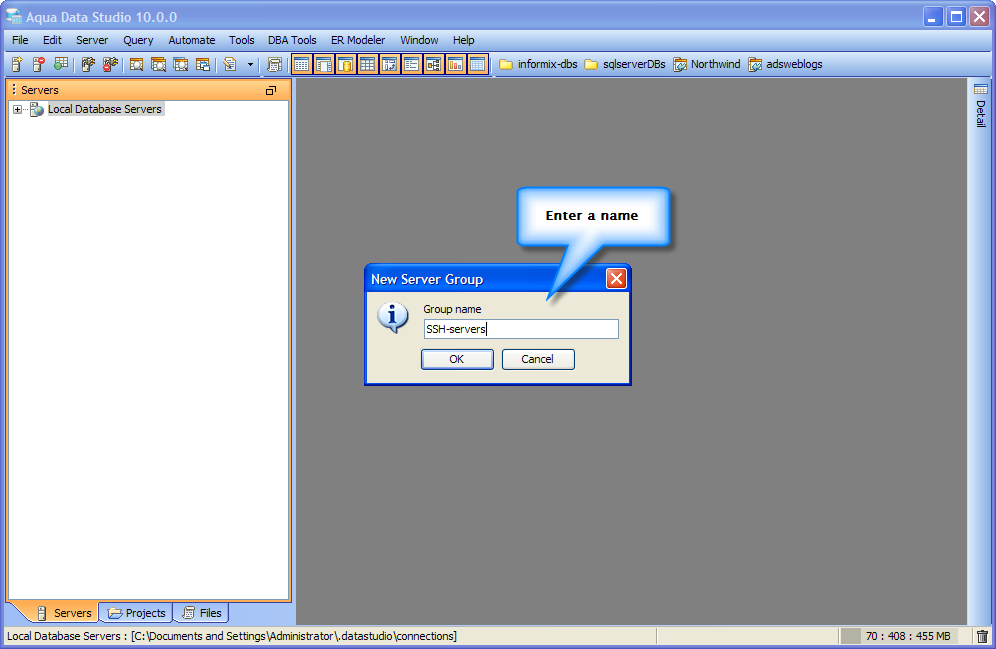Click the server icon with red minus sign
Image resolution: width=996 pixels, height=649 pixels.
pos(39,64)
